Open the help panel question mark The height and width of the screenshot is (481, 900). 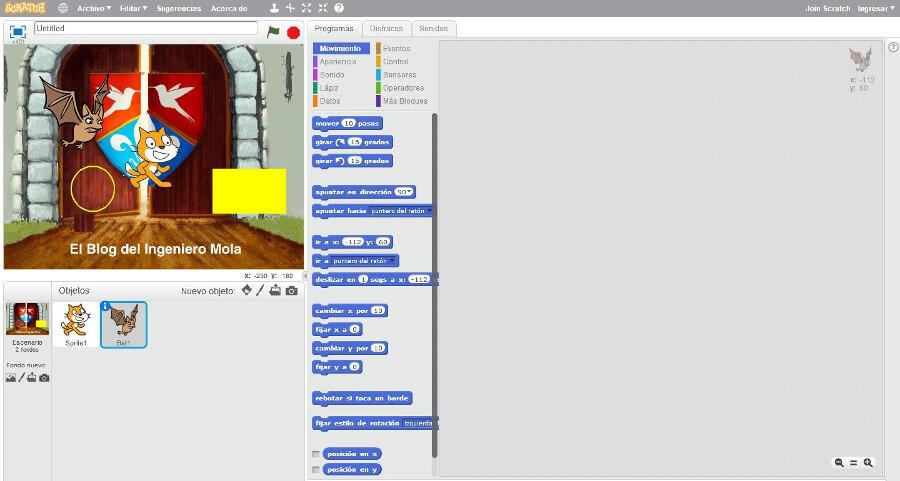pyautogui.click(x=893, y=48)
